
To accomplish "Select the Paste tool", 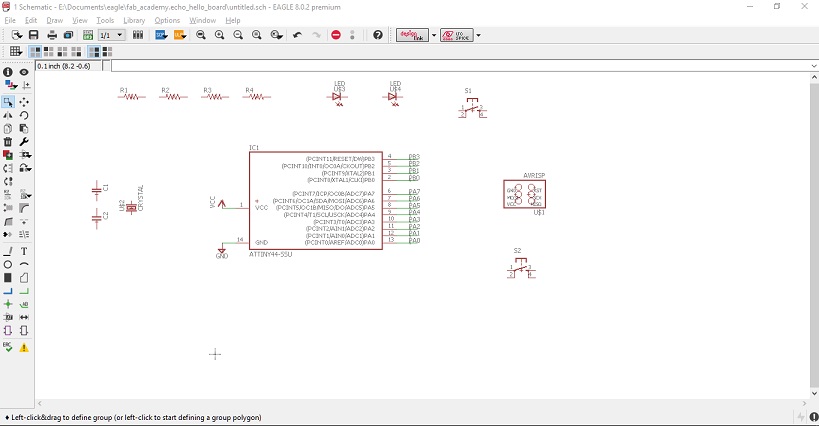I will pyautogui.click(x=24, y=128).
